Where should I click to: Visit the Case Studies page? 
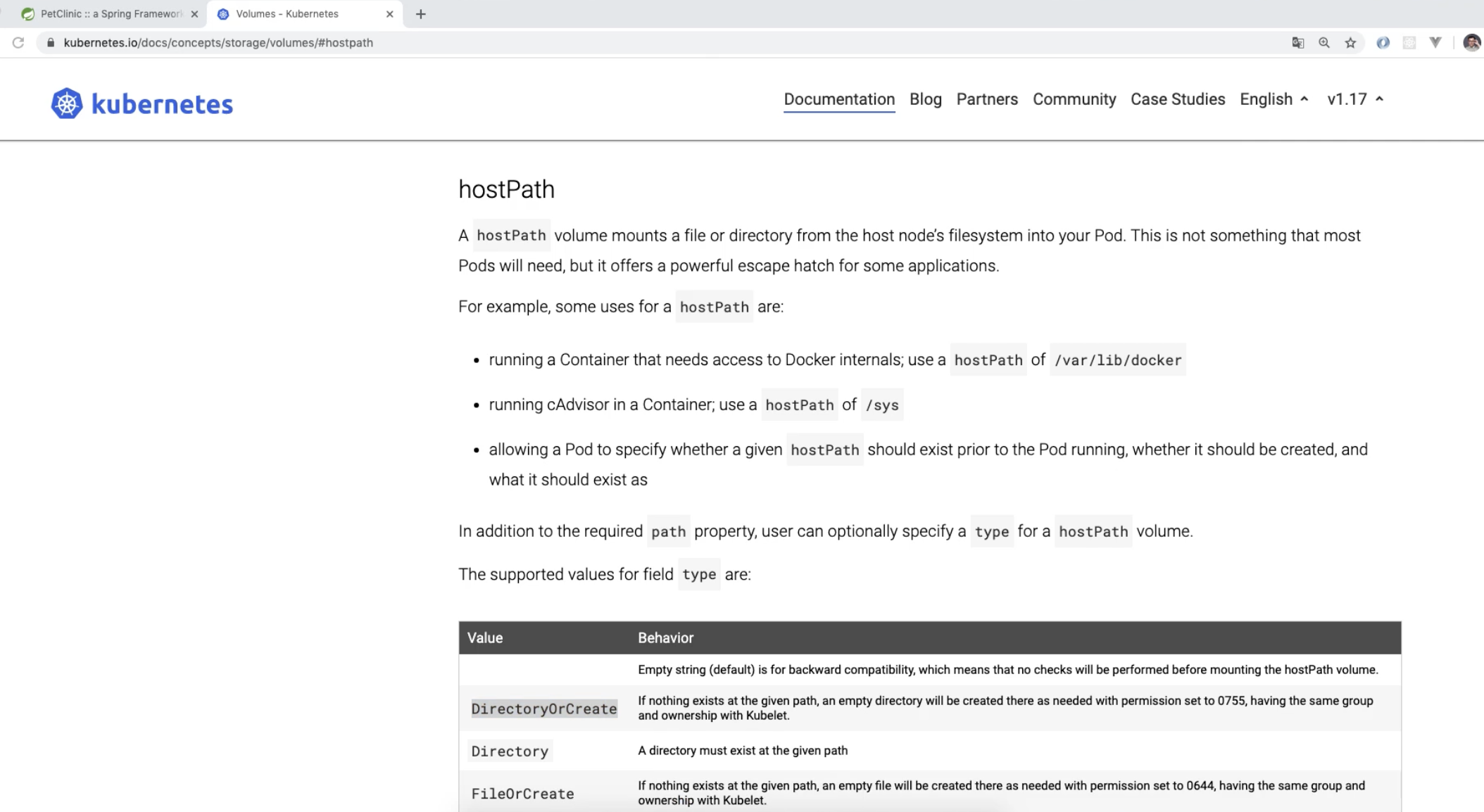(1177, 99)
